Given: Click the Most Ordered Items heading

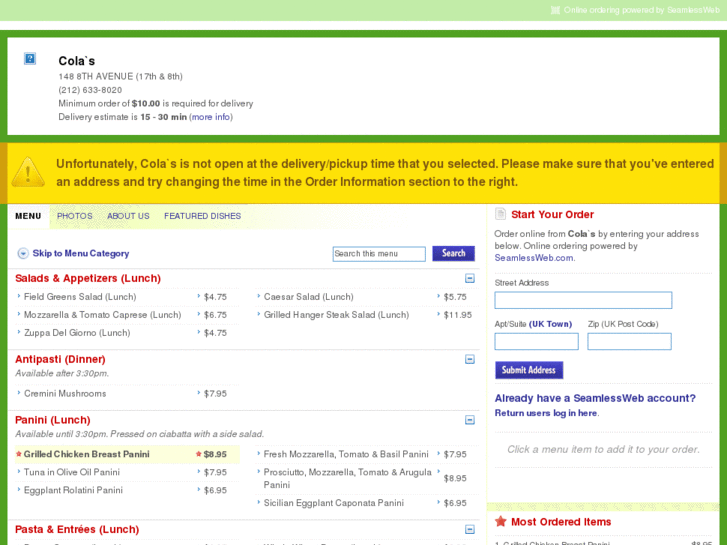Looking at the screenshot, I should click(x=561, y=522).
